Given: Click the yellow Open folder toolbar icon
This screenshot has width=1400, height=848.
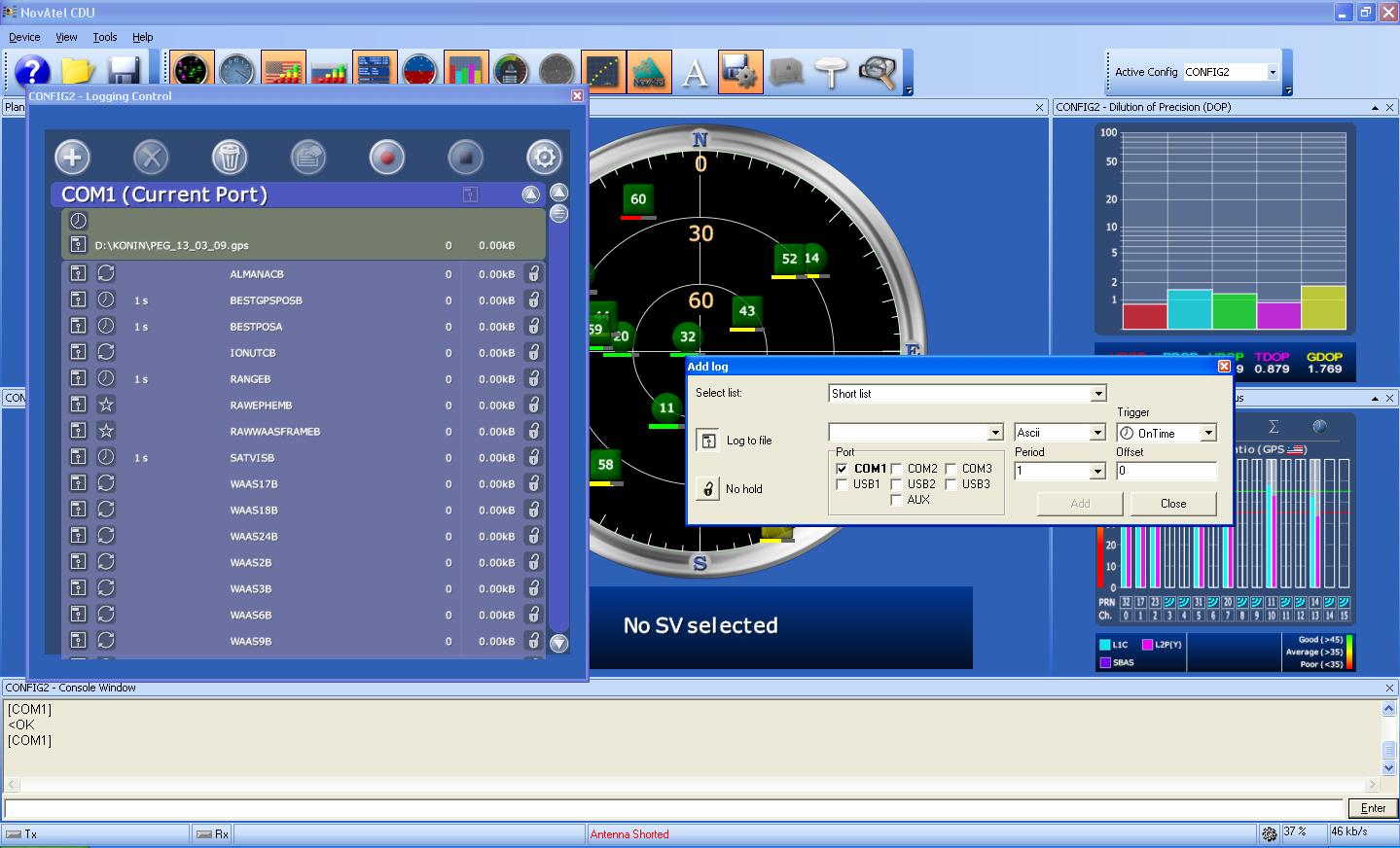Looking at the screenshot, I should (79, 72).
